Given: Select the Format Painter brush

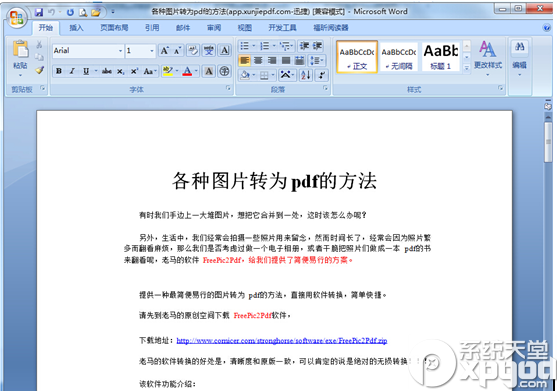Looking at the screenshot, I should (x=39, y=70).
